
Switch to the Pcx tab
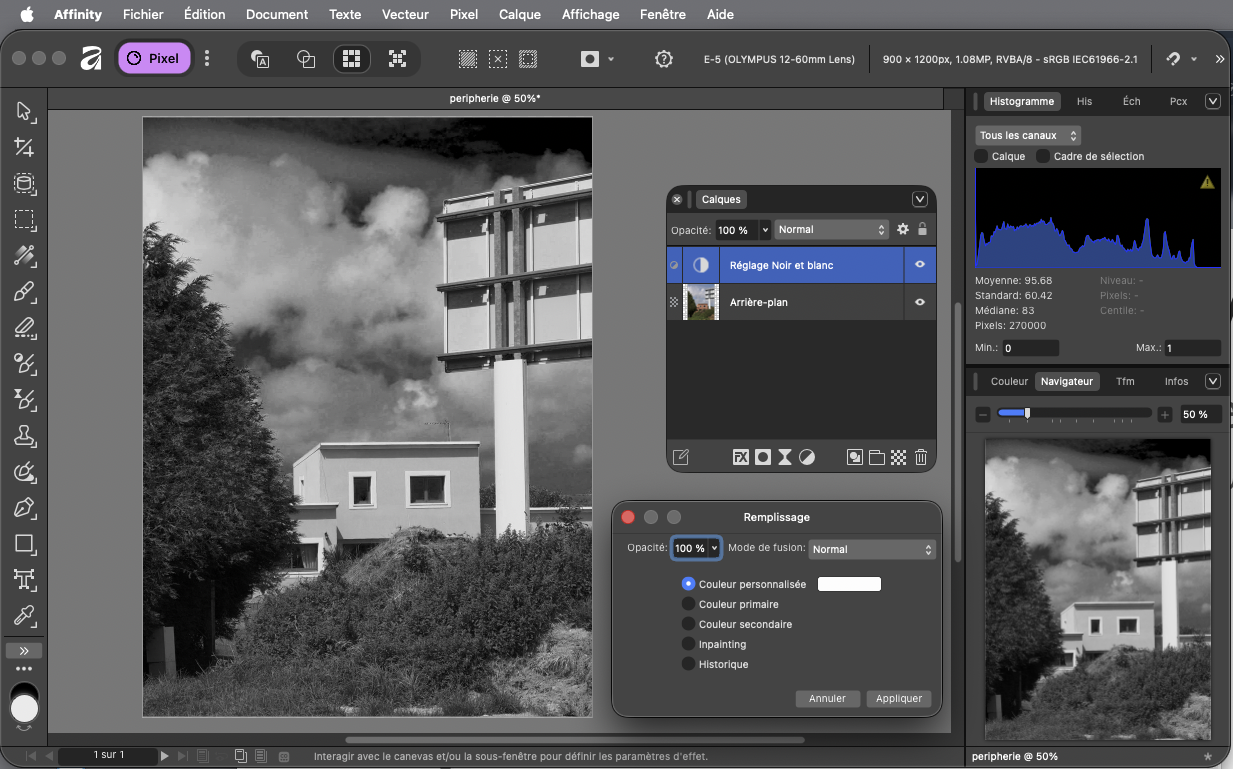click(1178, 101)
